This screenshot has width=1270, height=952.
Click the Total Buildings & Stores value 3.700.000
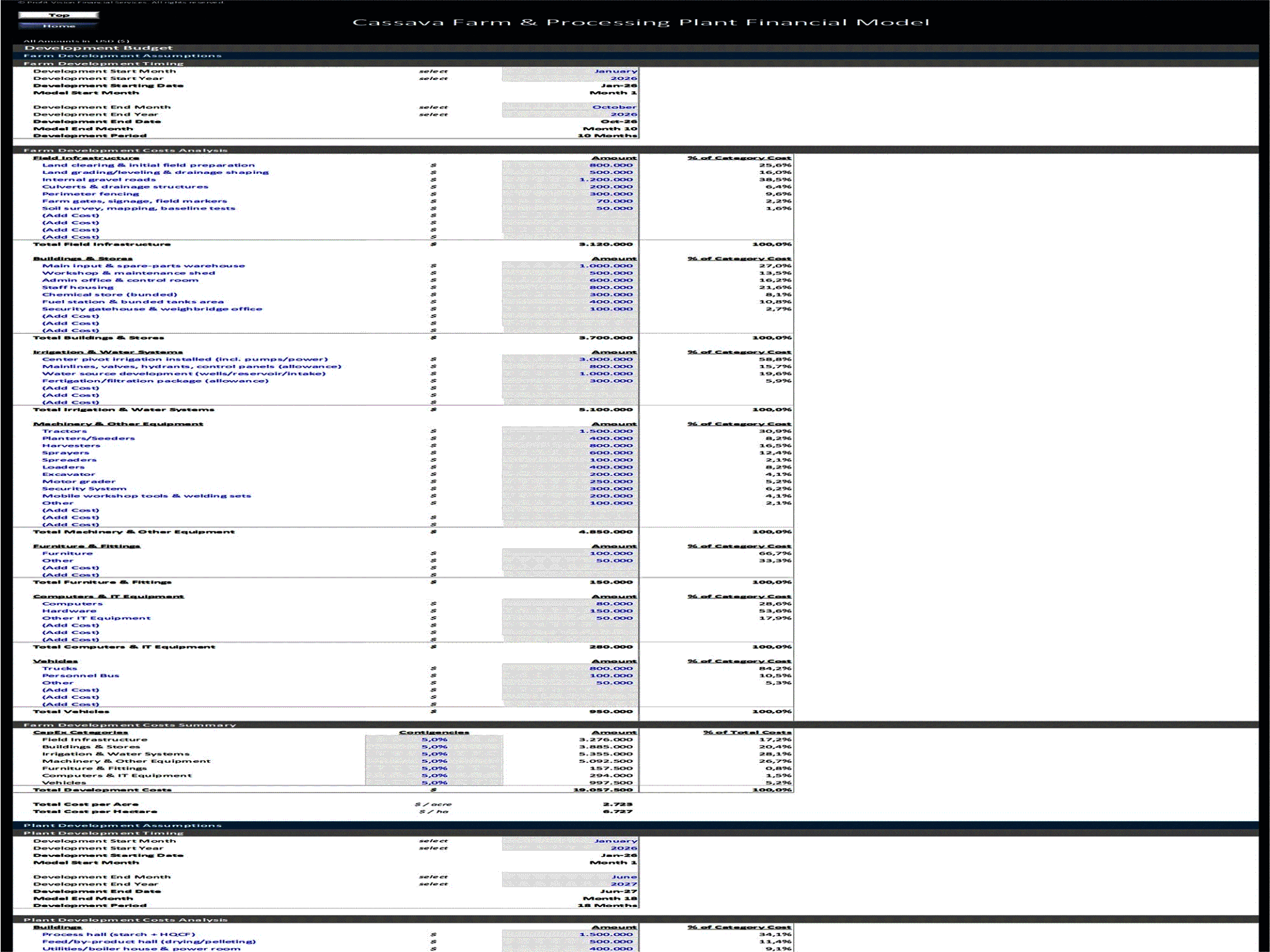click(606, 338)
